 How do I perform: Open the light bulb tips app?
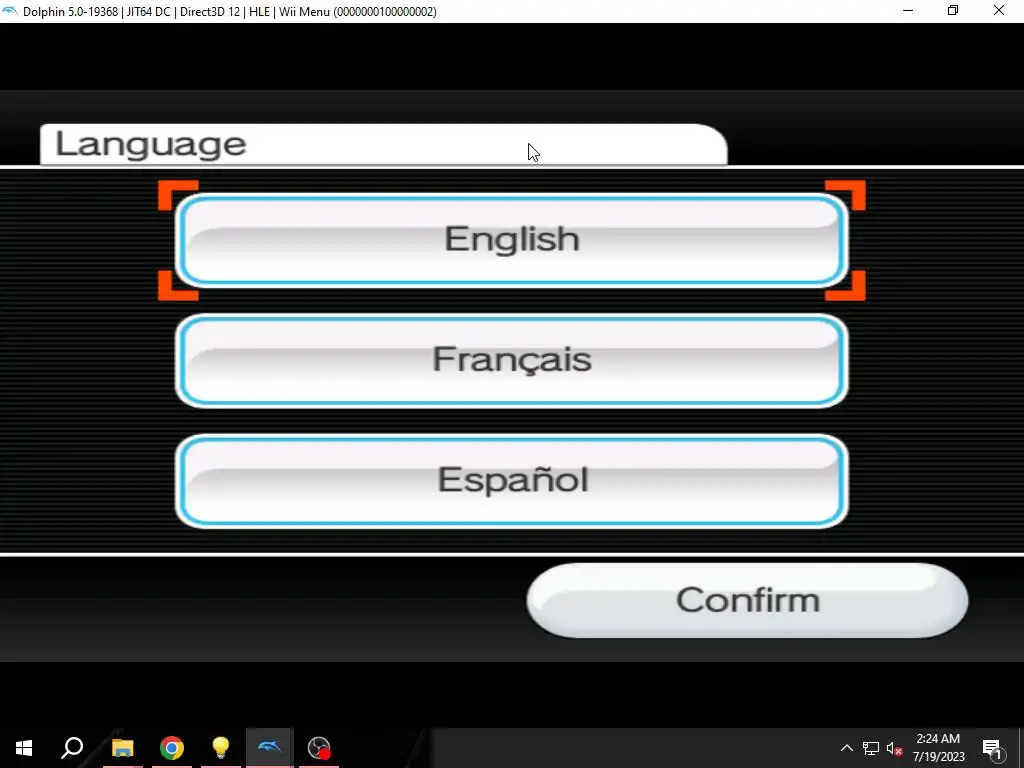pyautogui.click(x=221, y=748)
